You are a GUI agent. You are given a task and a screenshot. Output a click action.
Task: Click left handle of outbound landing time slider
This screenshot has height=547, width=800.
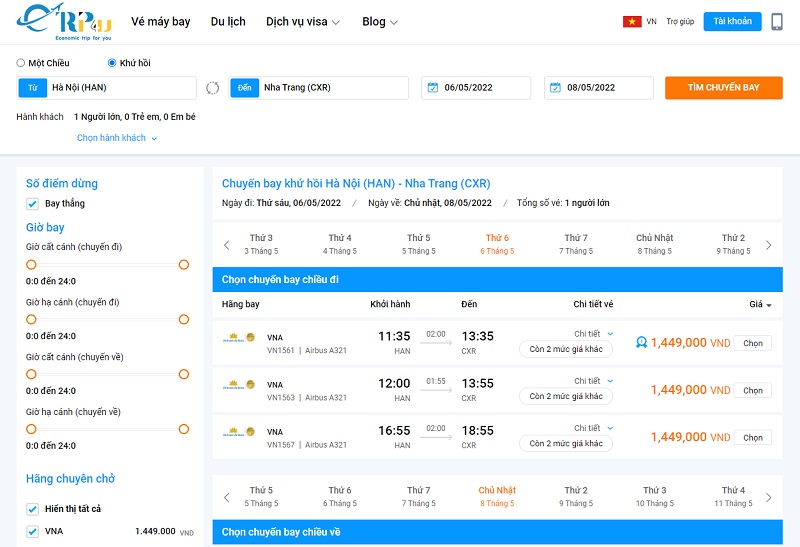click(x=31, y=319)
